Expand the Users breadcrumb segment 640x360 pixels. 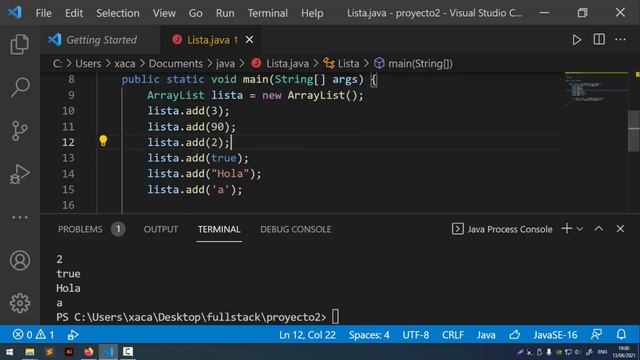click(x=88, y=64)
